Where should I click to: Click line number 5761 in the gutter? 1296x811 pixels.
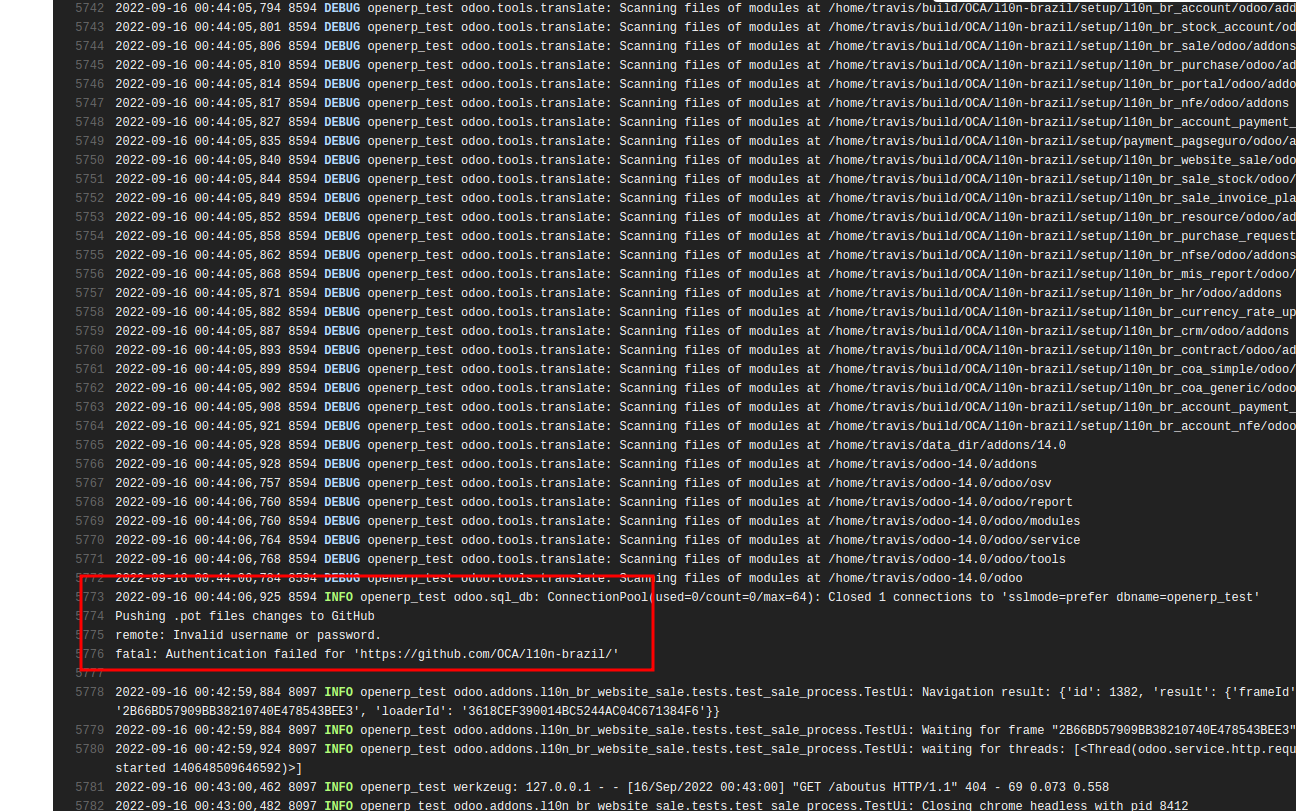click(89, 369)
